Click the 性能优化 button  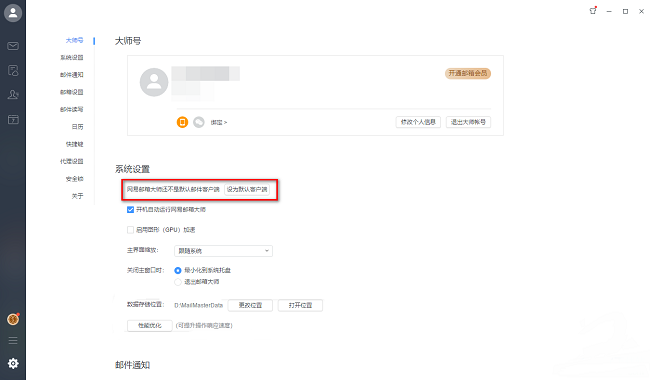point(150,325)
